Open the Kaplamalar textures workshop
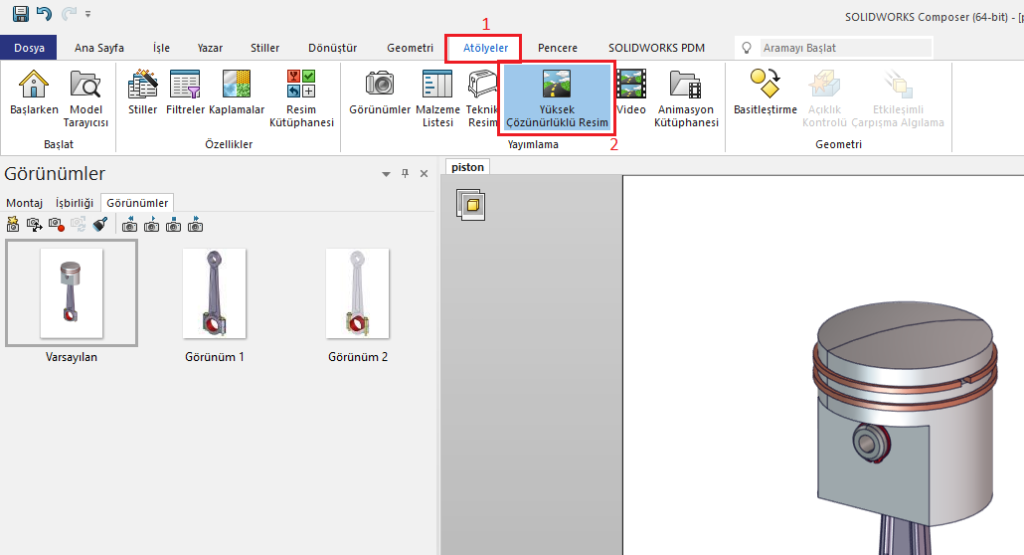 pyautogui.click(x=236, y=98)
